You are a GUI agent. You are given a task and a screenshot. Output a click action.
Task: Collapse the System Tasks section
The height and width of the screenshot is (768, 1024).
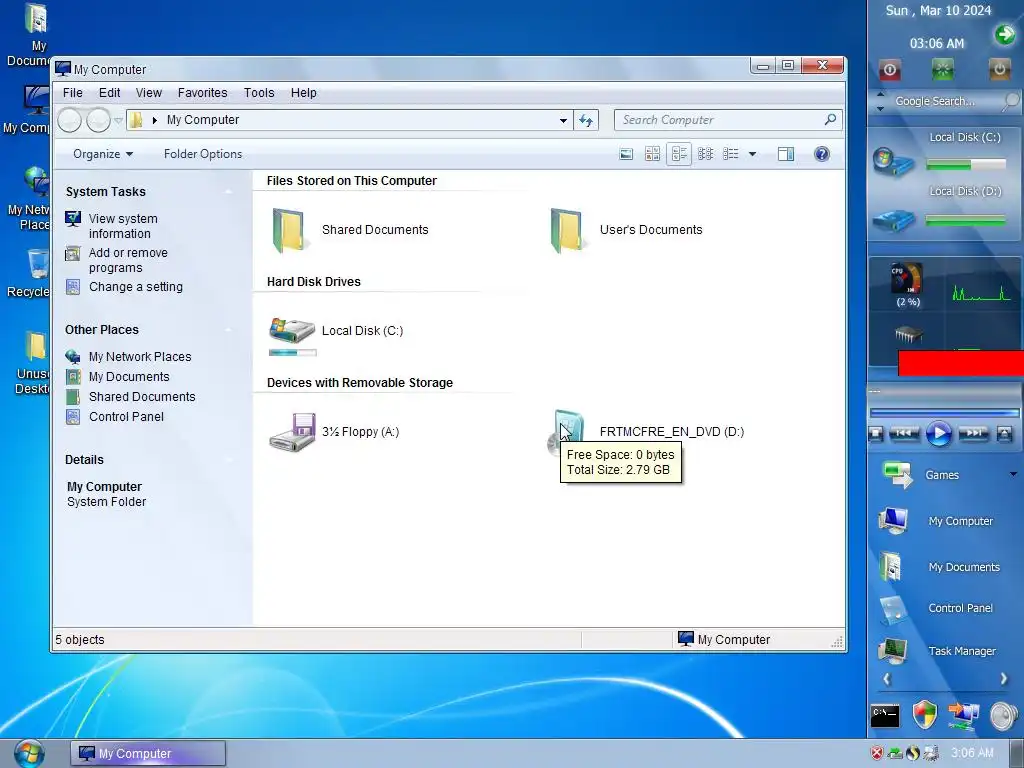[x=229, y=191]
